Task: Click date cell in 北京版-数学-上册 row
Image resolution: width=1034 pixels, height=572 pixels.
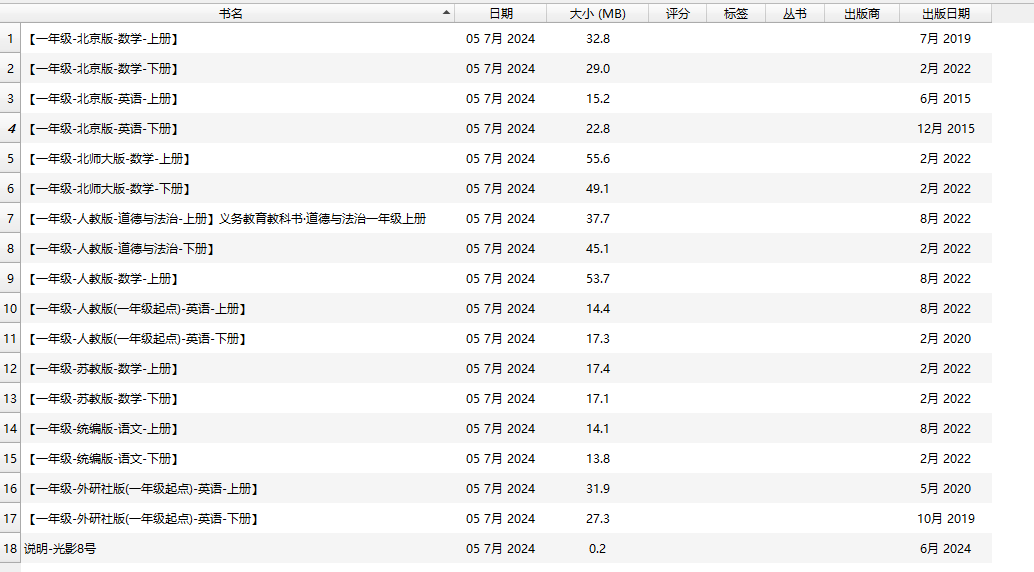Action: pyautogui.click(x=501, y=39)
